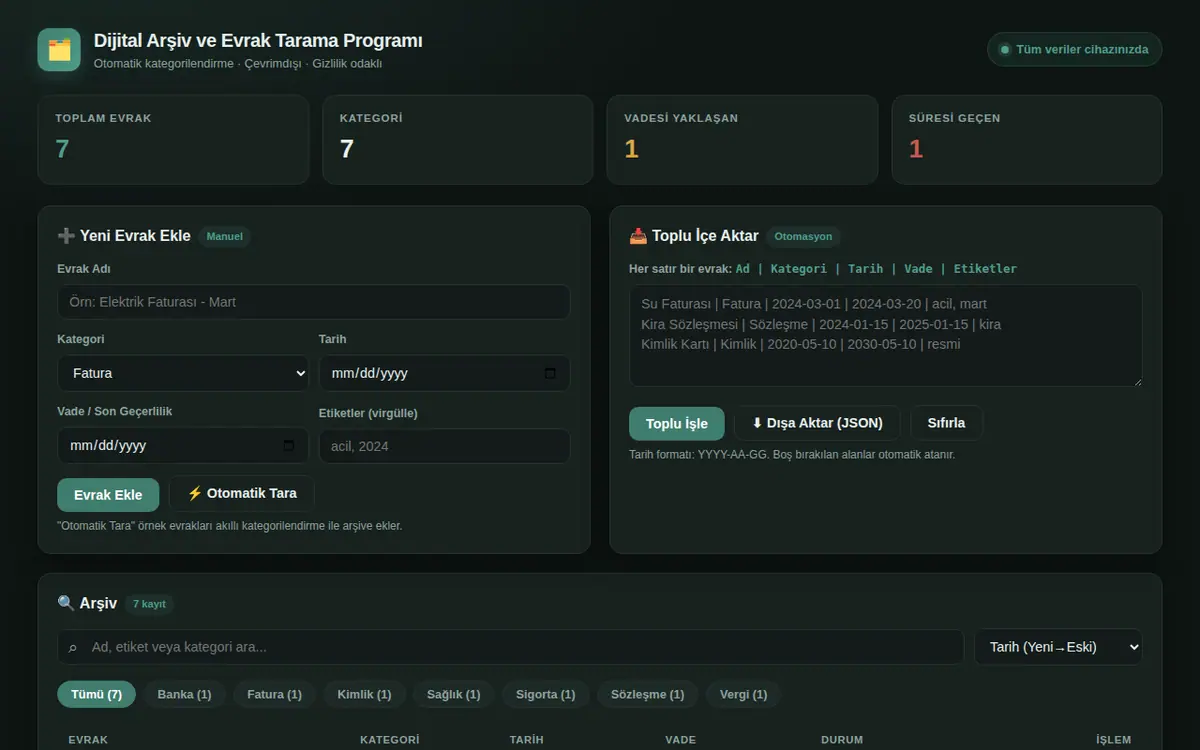Click the Manuel badge beside Yeni Evrak Ekle

(225, 237)
